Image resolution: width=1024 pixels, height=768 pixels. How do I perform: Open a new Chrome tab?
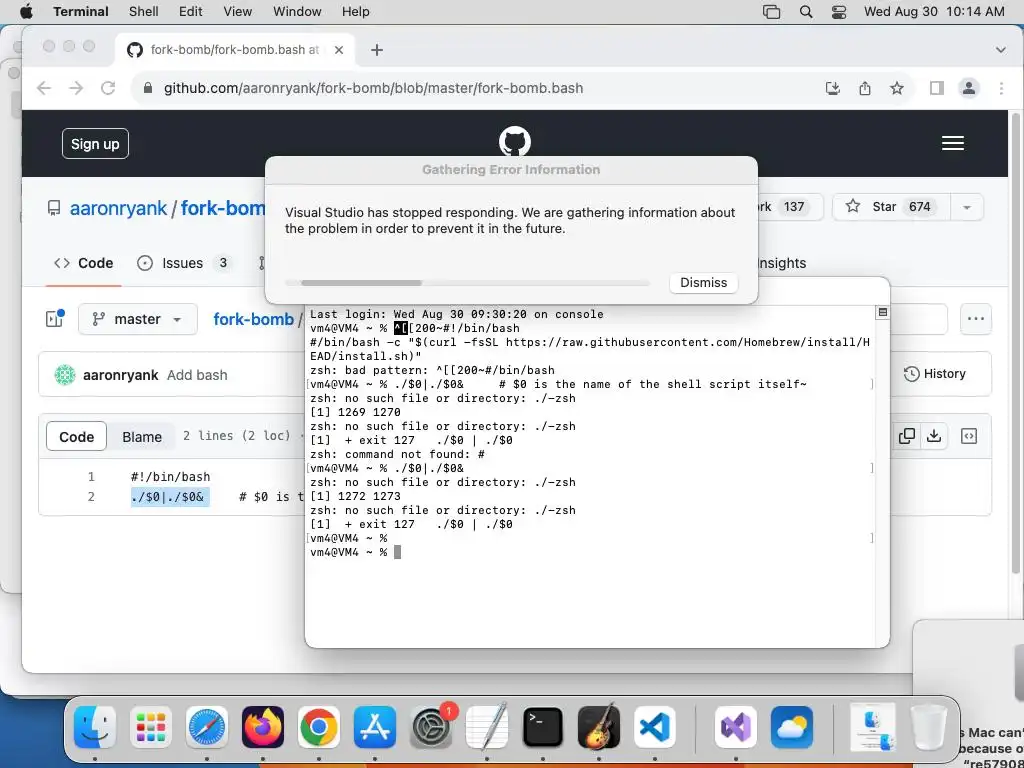(377, 50)
